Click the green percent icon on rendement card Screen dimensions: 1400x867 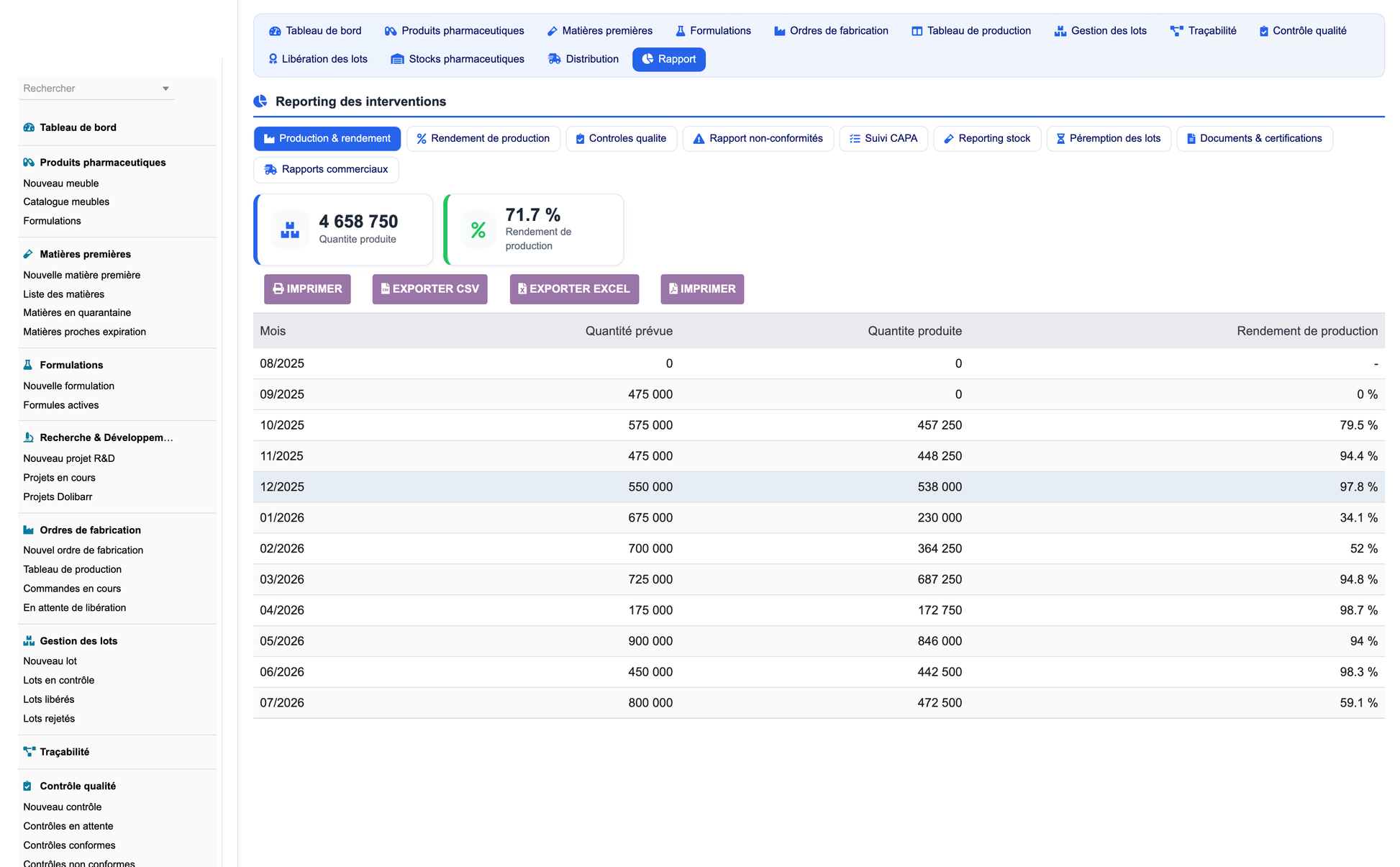[478, 230]
